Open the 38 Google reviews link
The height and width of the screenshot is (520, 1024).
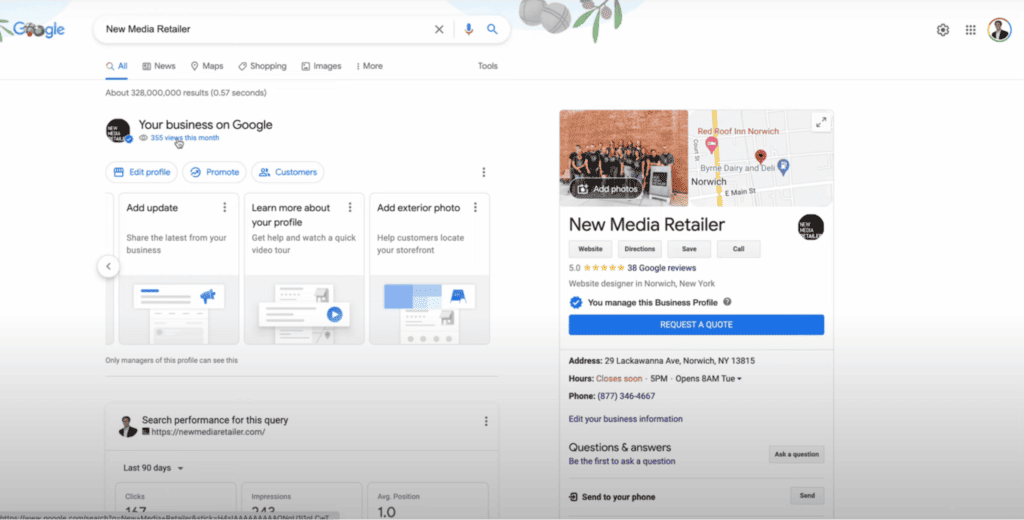pos(662,268)
